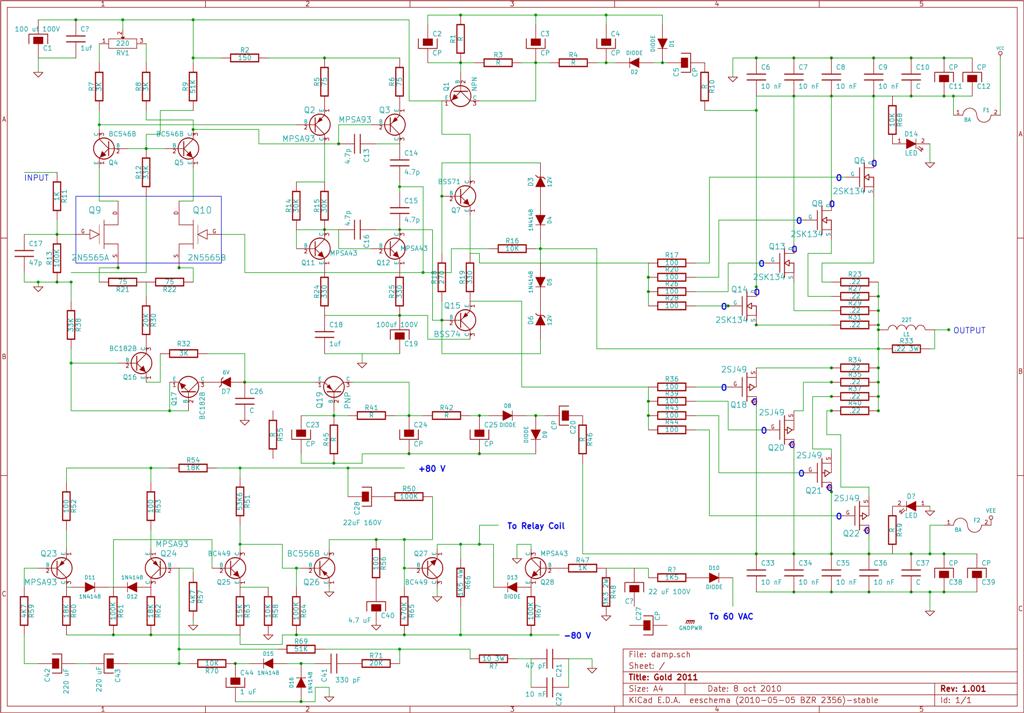The width and height of the screenshot is (1024, 713).
Task: Select resistor R47 1K
Action: coord(583,568)
